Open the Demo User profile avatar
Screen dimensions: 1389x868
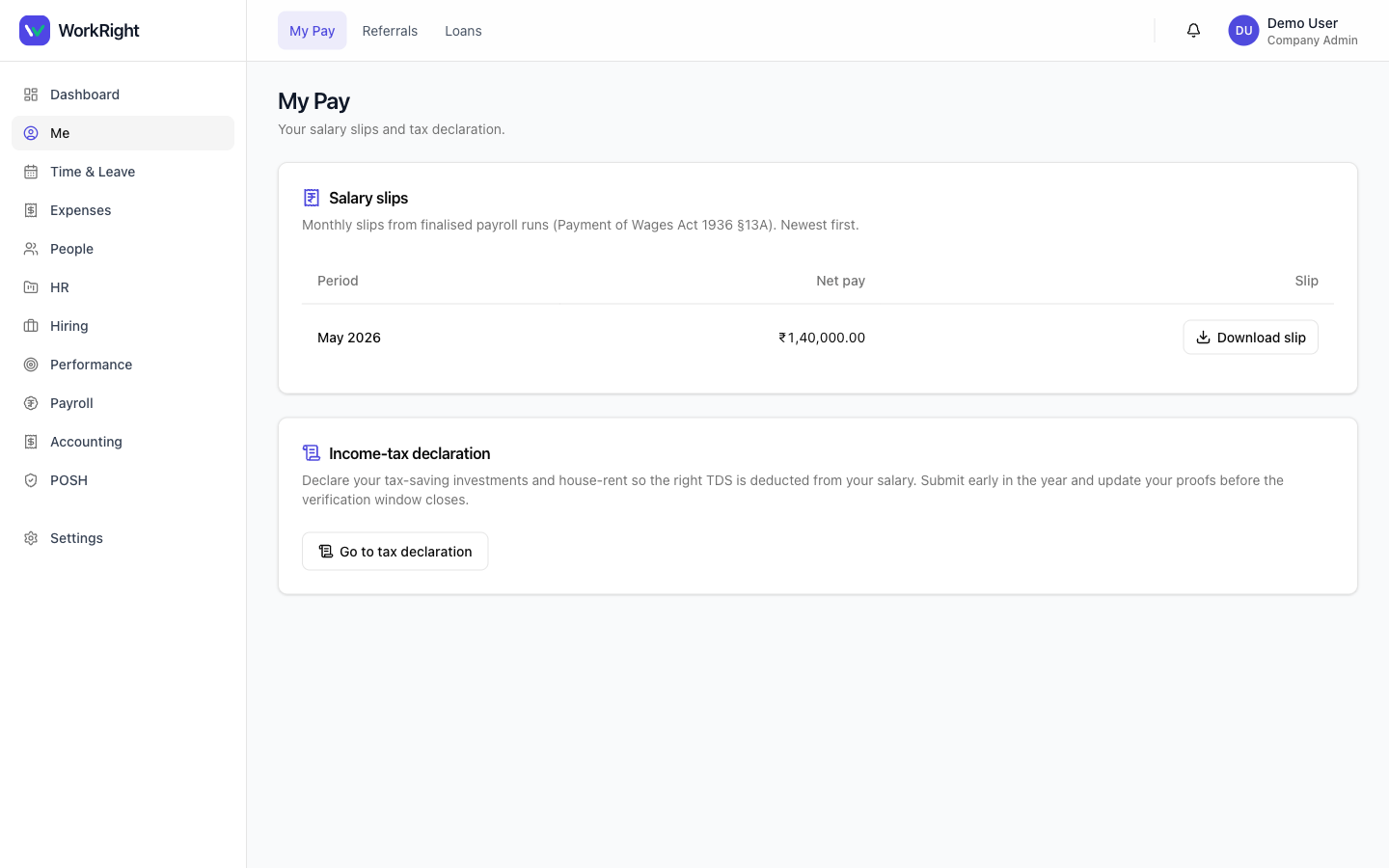1243,31
